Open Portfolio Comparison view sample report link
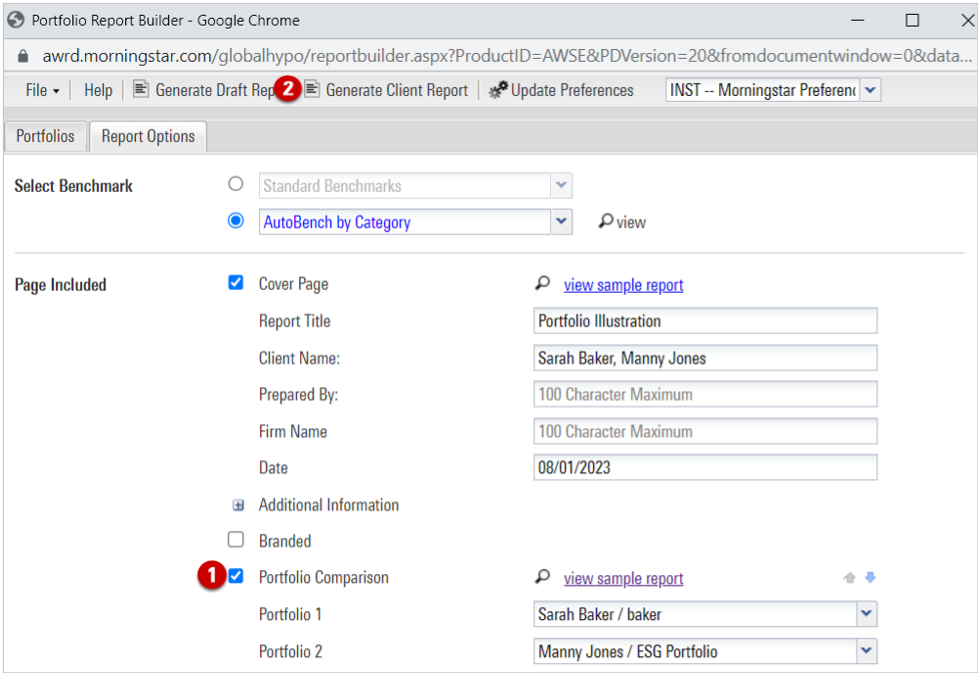The width and height of the screenshot is (978, 673). [x=623, y=579]
